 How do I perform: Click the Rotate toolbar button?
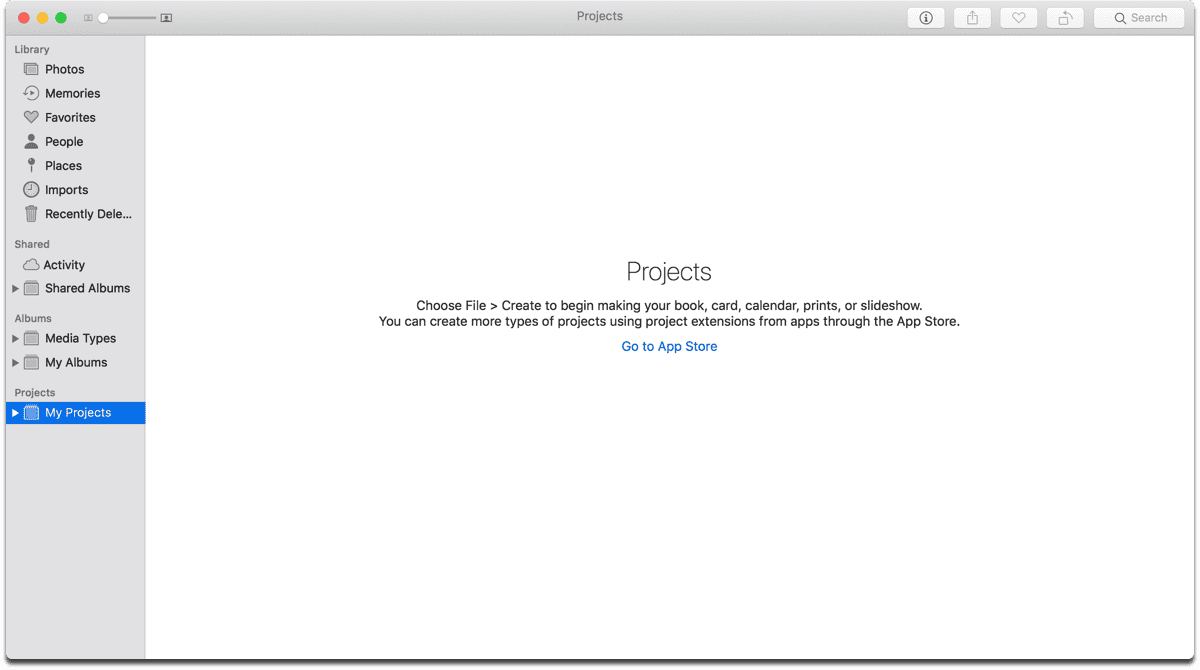(1065, 18)
